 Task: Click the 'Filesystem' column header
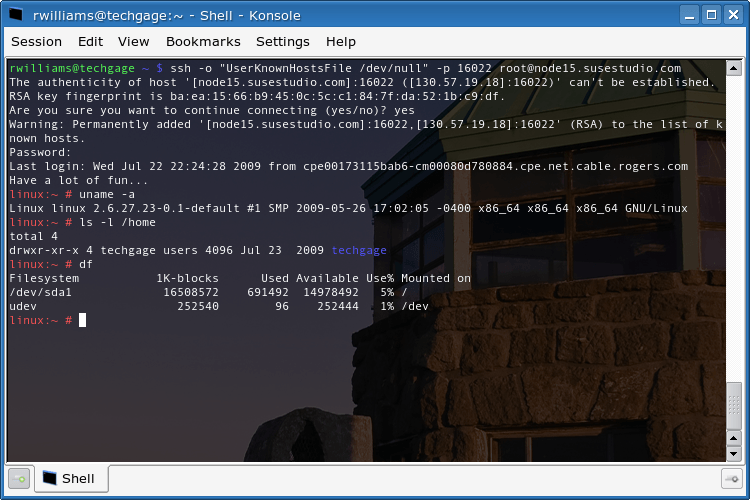44,278
